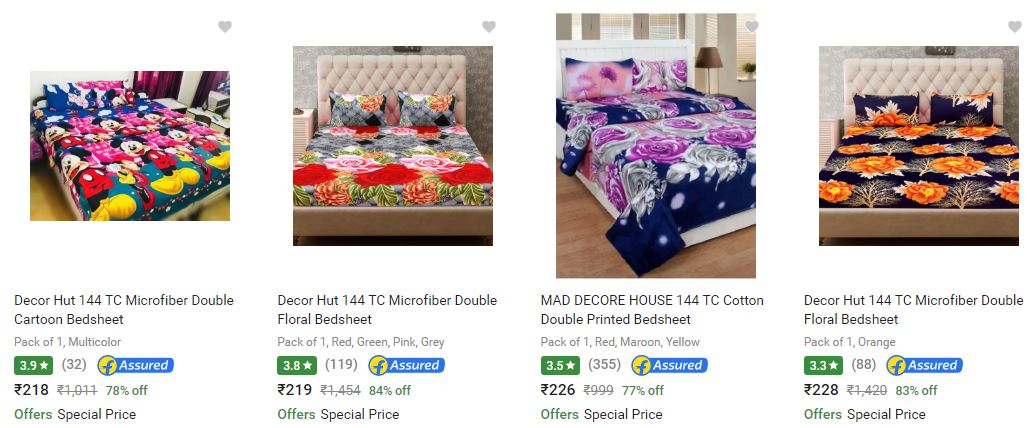The height and width of the screenshot is (428, 1028).
Task: Open Decor Hut Microfiber Double Cartoon Bedsheet title
Action: 124,310
